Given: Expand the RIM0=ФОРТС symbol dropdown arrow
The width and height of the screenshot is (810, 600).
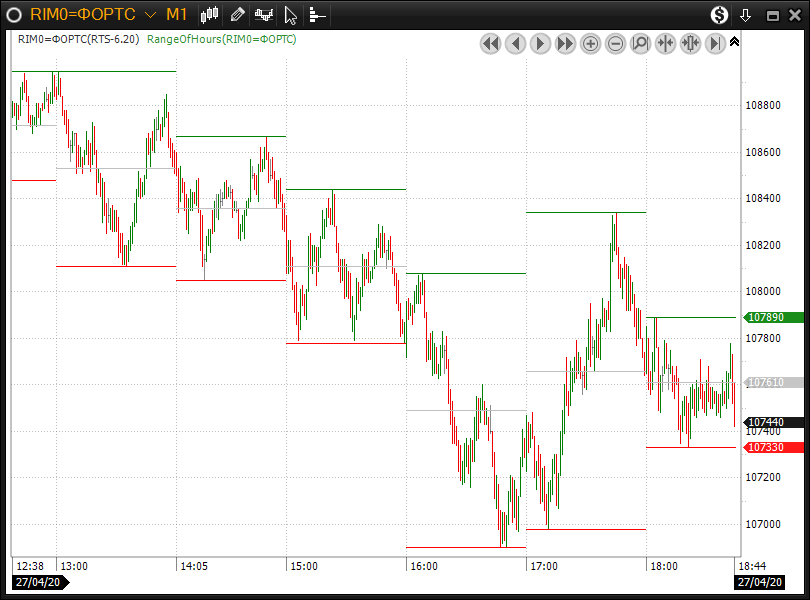Looking at the screenshot, I should tap(149, 15).
